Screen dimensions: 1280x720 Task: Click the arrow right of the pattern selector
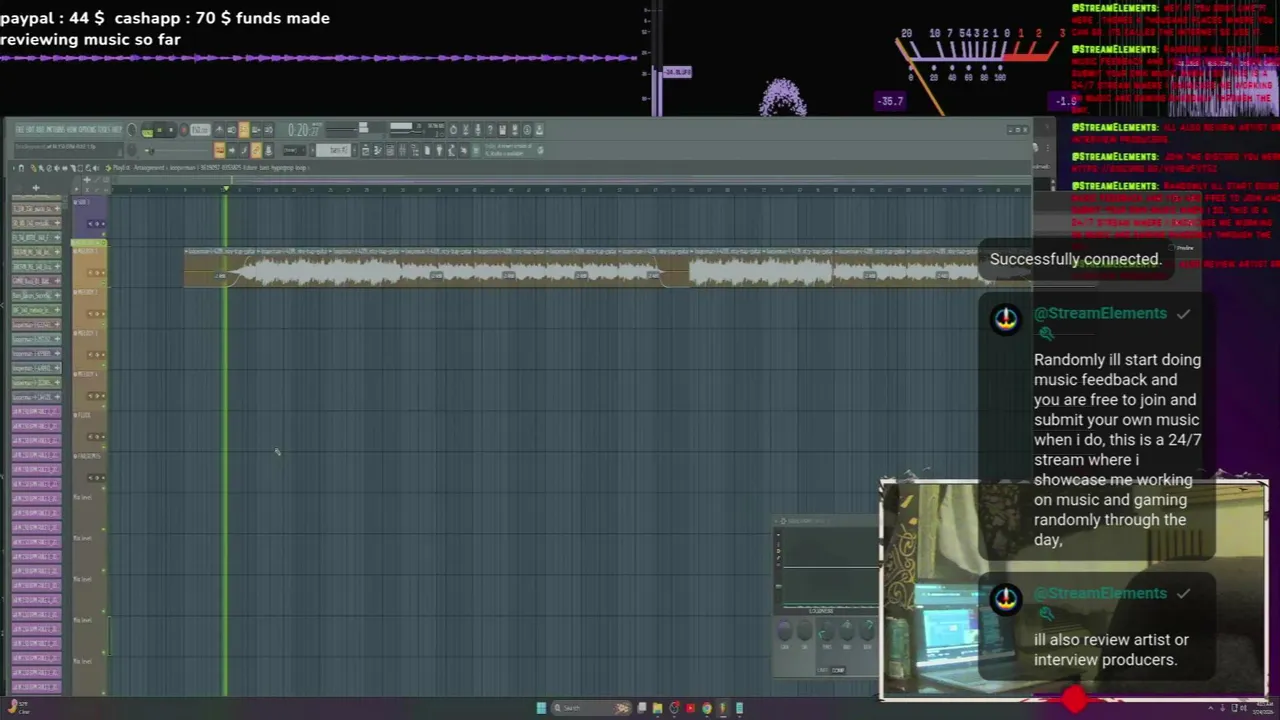[x=354, y=150]
